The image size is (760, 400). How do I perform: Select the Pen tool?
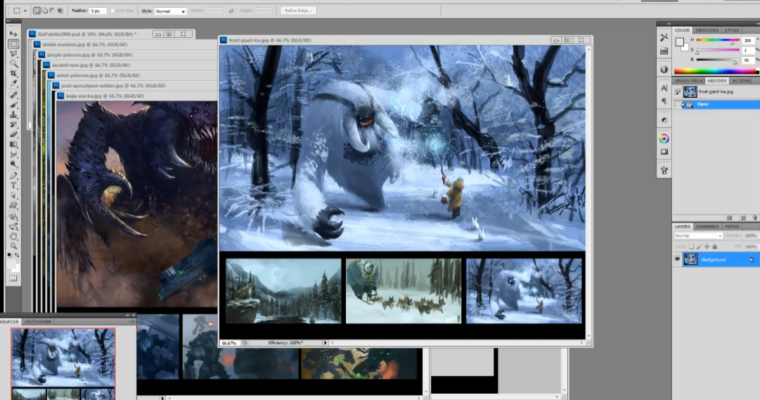[x=14, y=175]
